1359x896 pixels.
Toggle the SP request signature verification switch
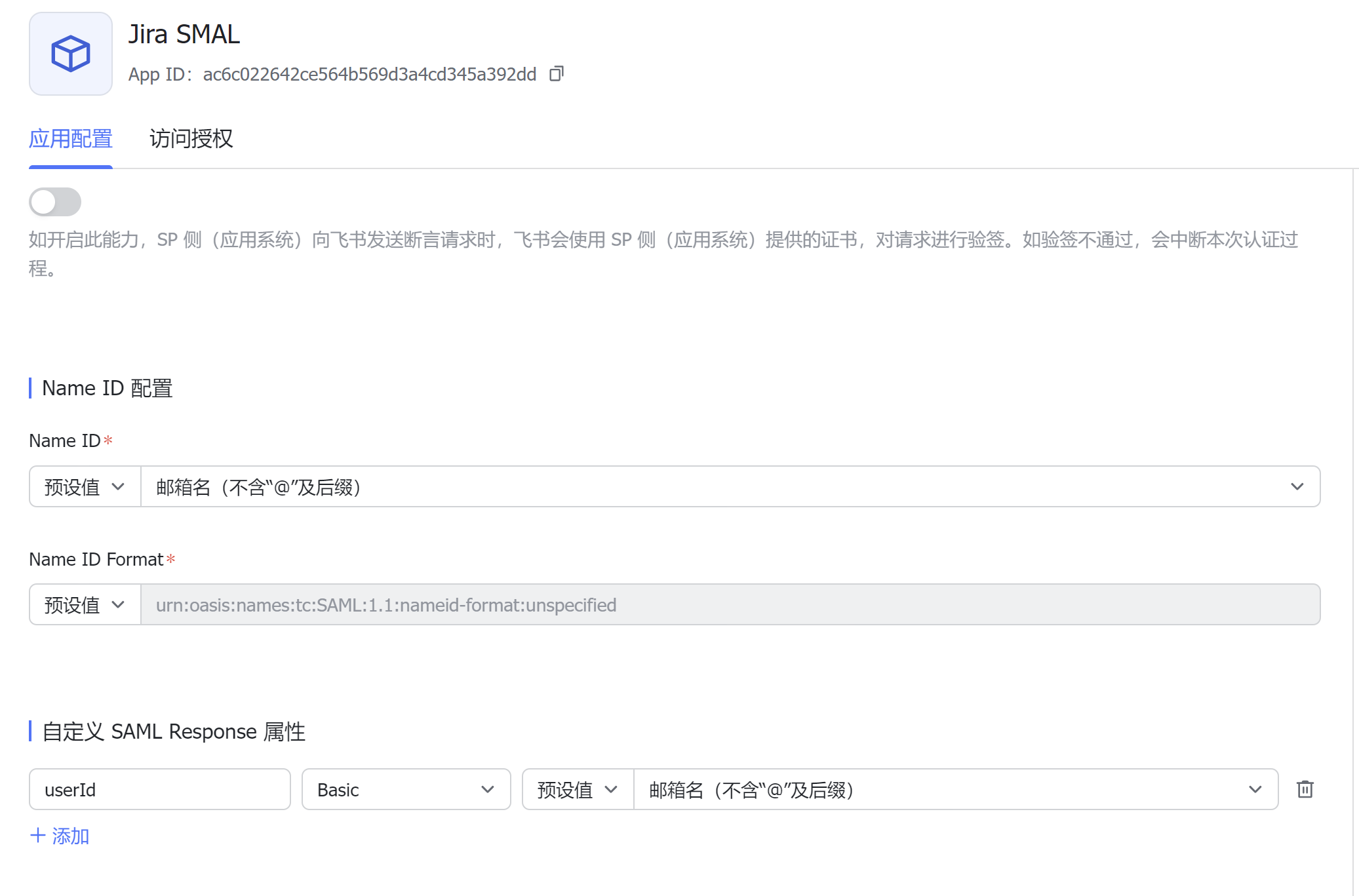pyautogui.click(x=55, y=202)
